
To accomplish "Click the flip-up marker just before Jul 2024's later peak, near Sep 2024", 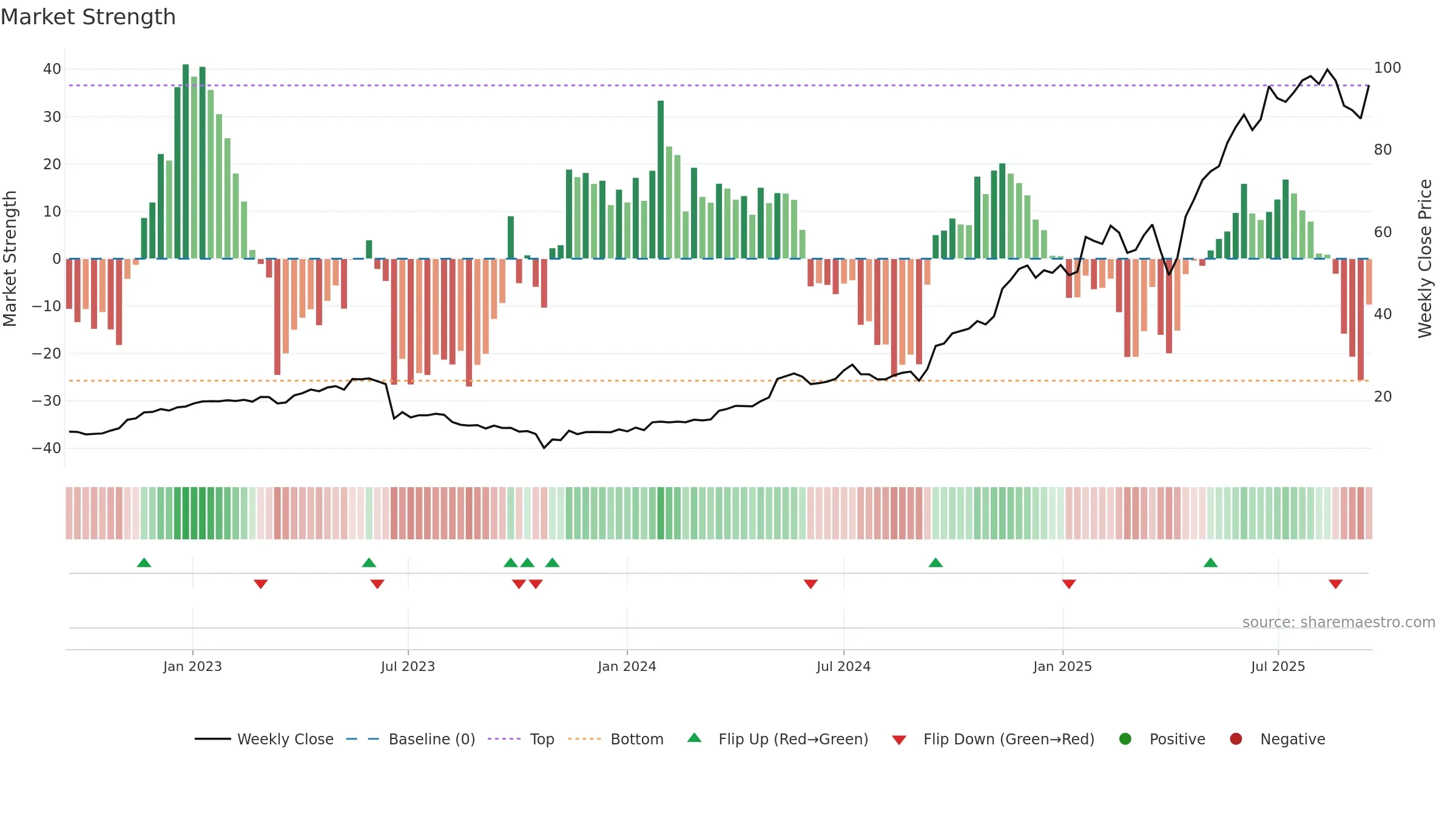I will pyautogui.click(x=935, y=562).
